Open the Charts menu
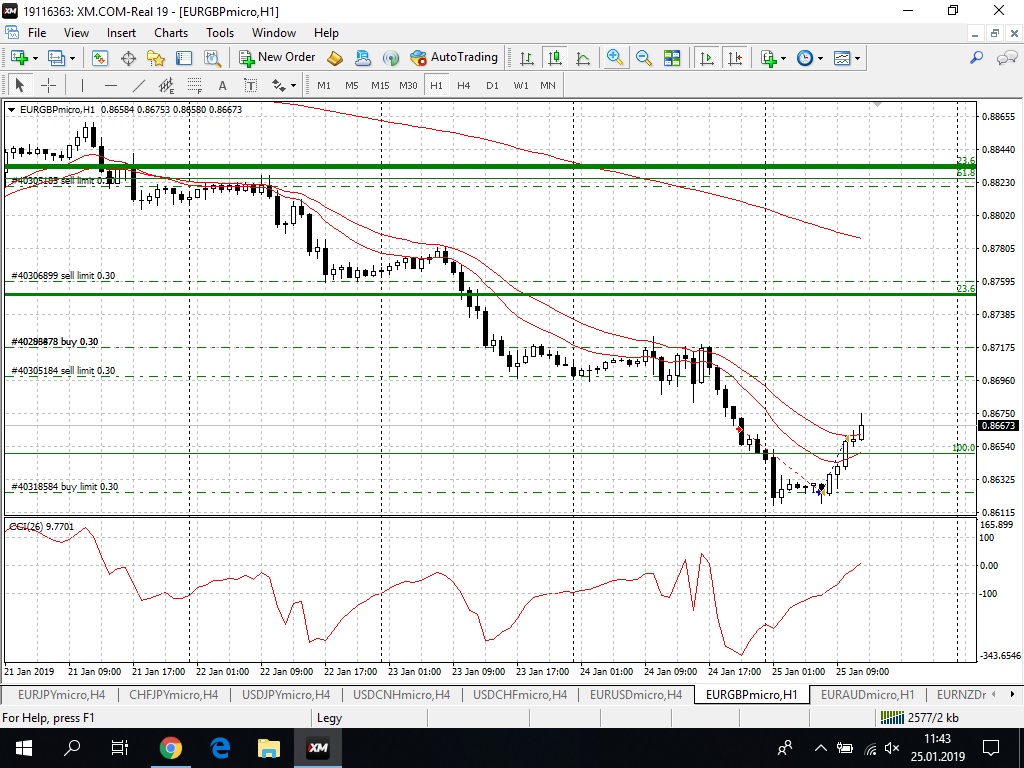Image resolution: width=1024 pixels, height=768 pixels. click(171, 33)
